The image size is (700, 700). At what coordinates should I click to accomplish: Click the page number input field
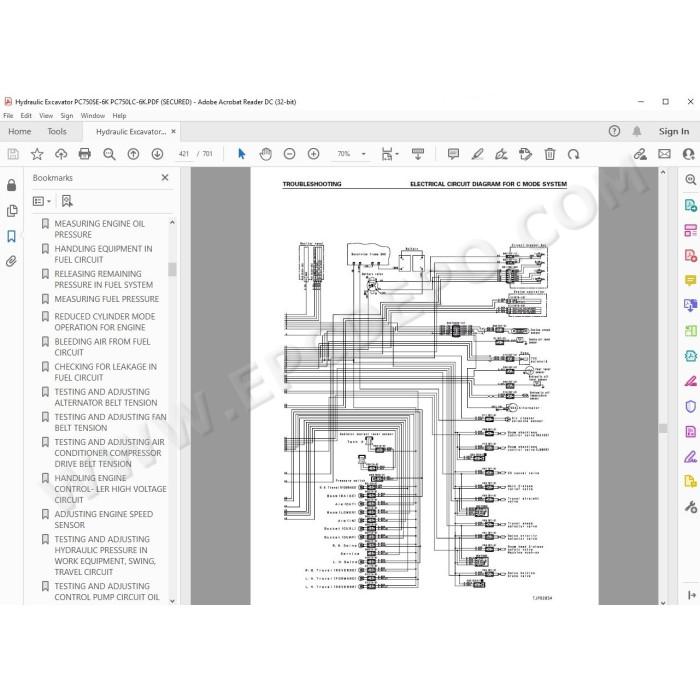183,154
